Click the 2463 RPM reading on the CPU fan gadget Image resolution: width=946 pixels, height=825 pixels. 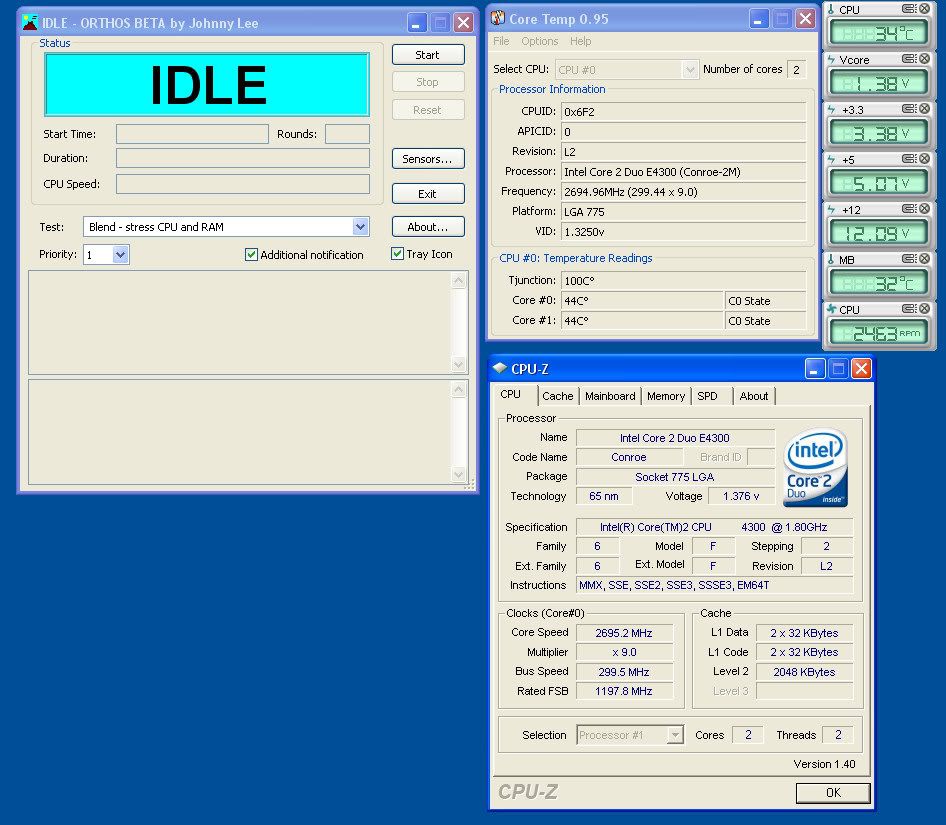tap(878, 333)
